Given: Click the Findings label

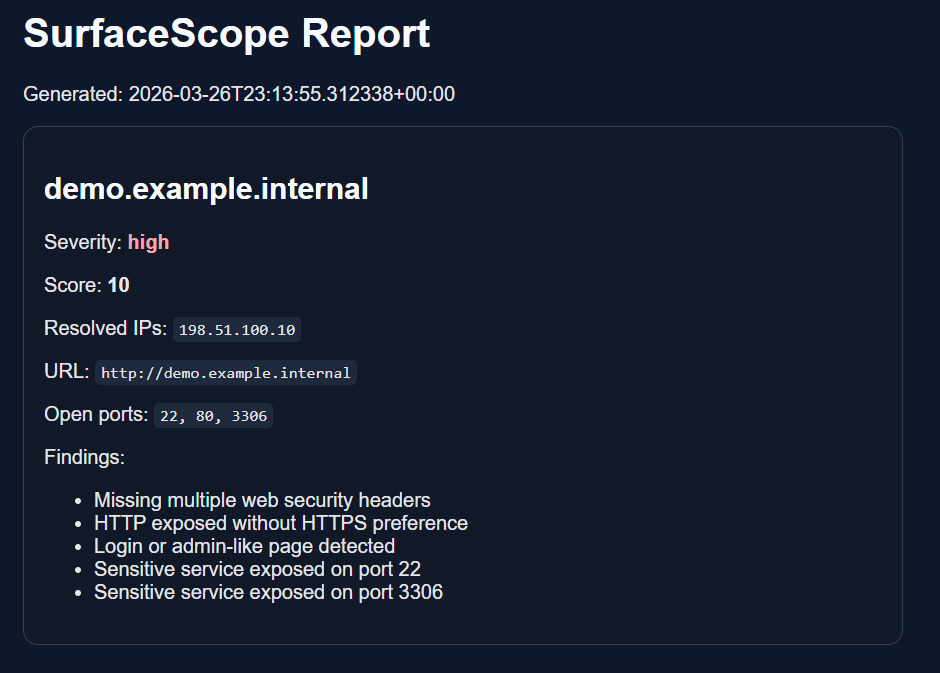Looking at the screenshot, I should pyautogui.click(x=84, y=457).
